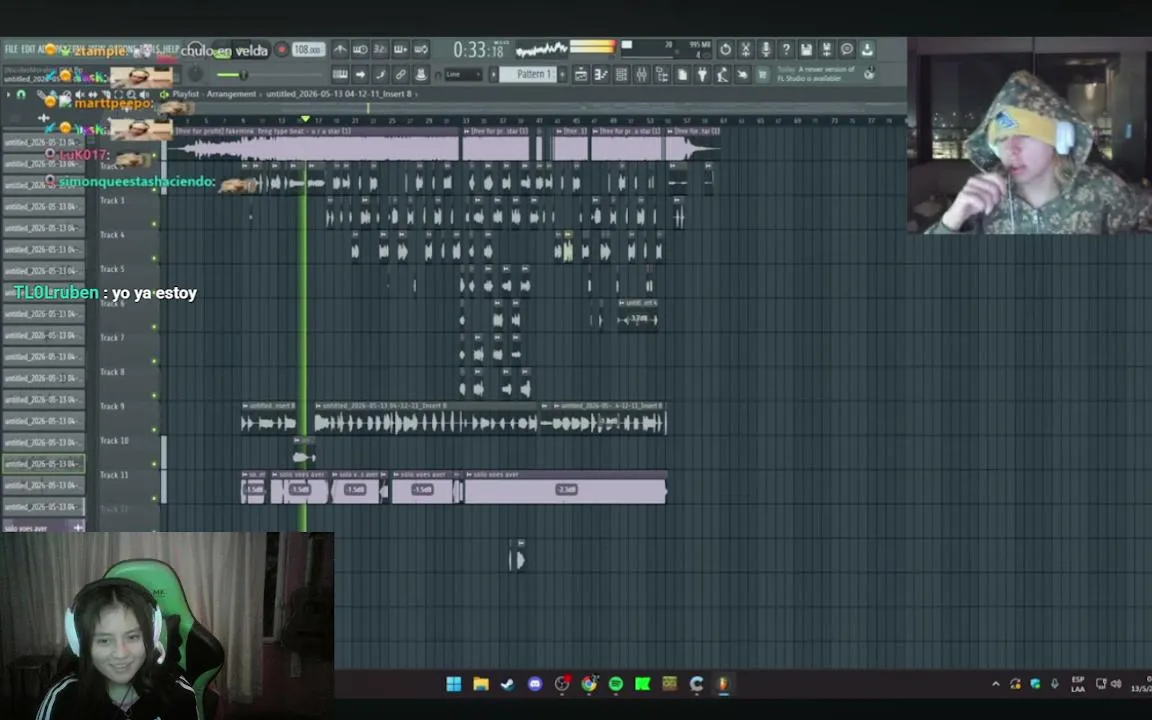Mute Track 4 with its green dot
This screenshot has height=720, width=1152.
tap(155, 259)
